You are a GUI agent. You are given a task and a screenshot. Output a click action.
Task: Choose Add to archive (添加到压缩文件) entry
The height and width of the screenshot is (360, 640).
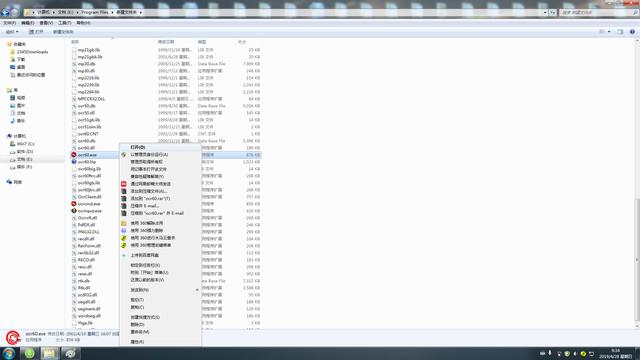(149, 191)
